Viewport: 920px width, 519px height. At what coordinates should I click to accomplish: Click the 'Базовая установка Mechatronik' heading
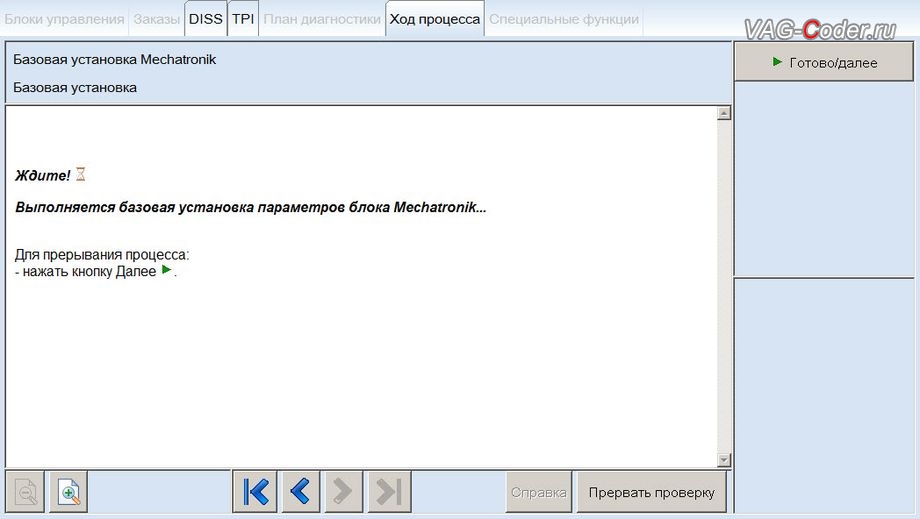114,59
